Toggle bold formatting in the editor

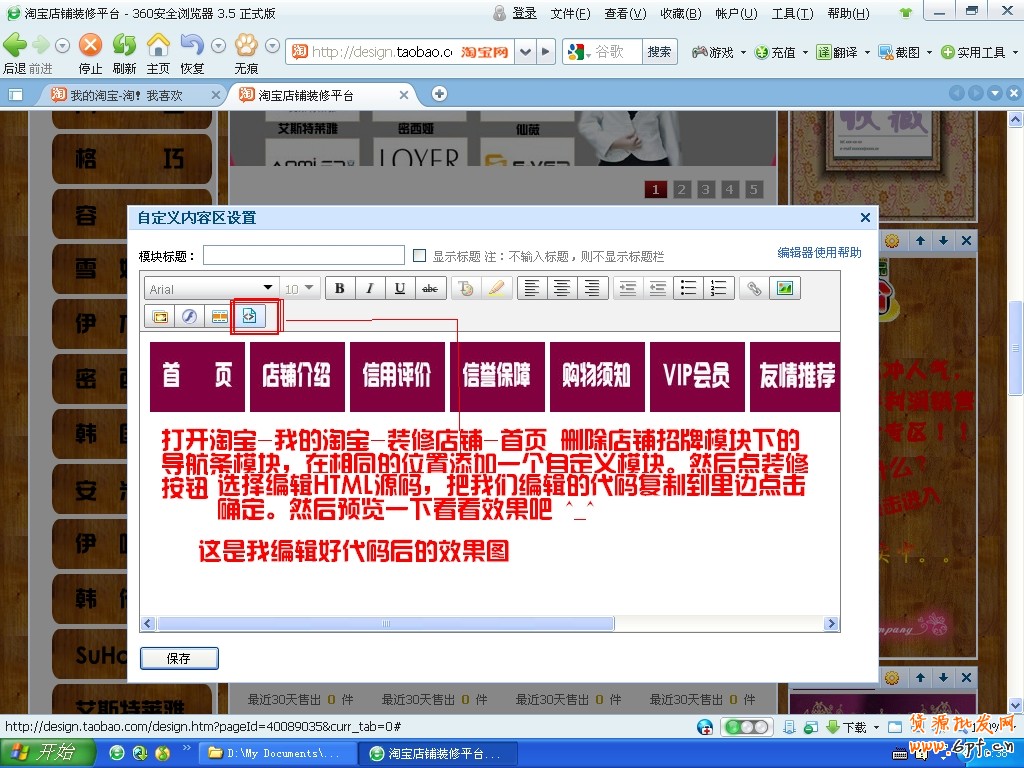tap(340, 288)
